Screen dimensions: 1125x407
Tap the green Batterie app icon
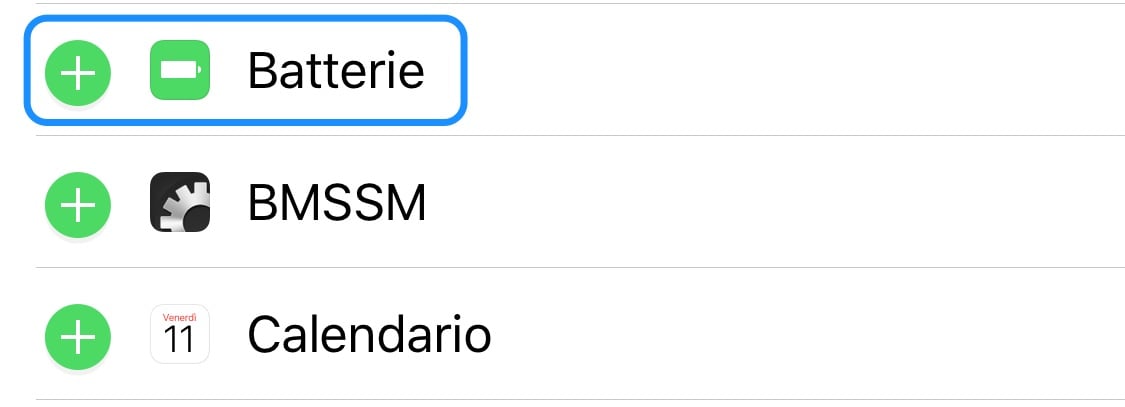coord(179,70)
